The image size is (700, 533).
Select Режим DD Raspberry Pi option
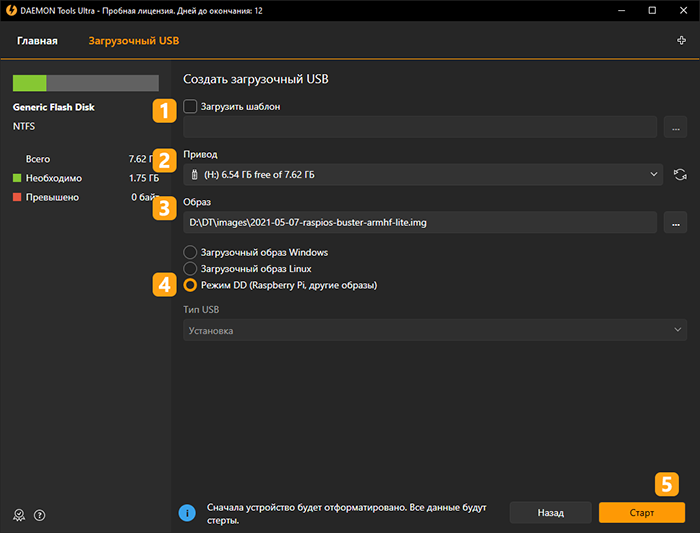190,285
